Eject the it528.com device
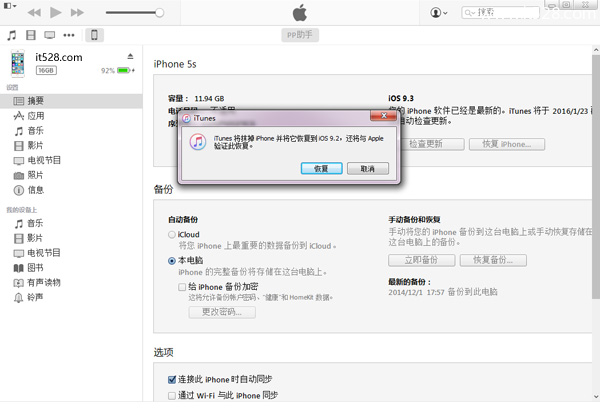Image resolution: width=600 pixels, height=409 pixels. point(130,56)
